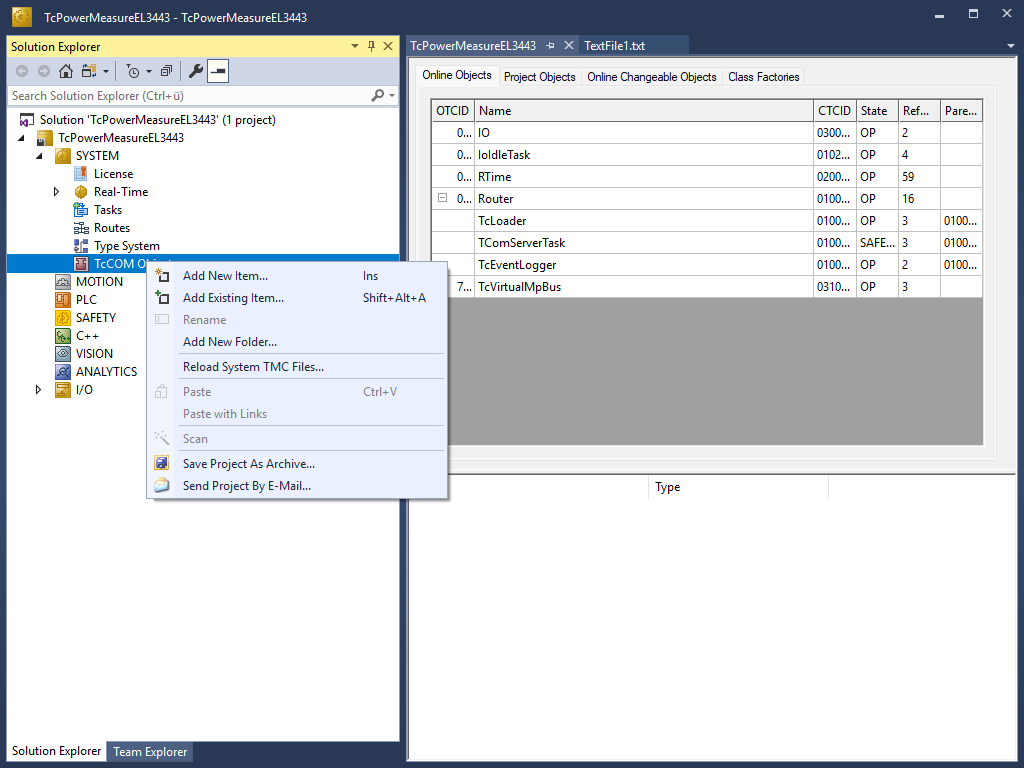Toggle auto-hide pin of Solution Explorer
The height and width of the screenshot is (768, 1024).
pyautogui.click(x=372, y=47)
